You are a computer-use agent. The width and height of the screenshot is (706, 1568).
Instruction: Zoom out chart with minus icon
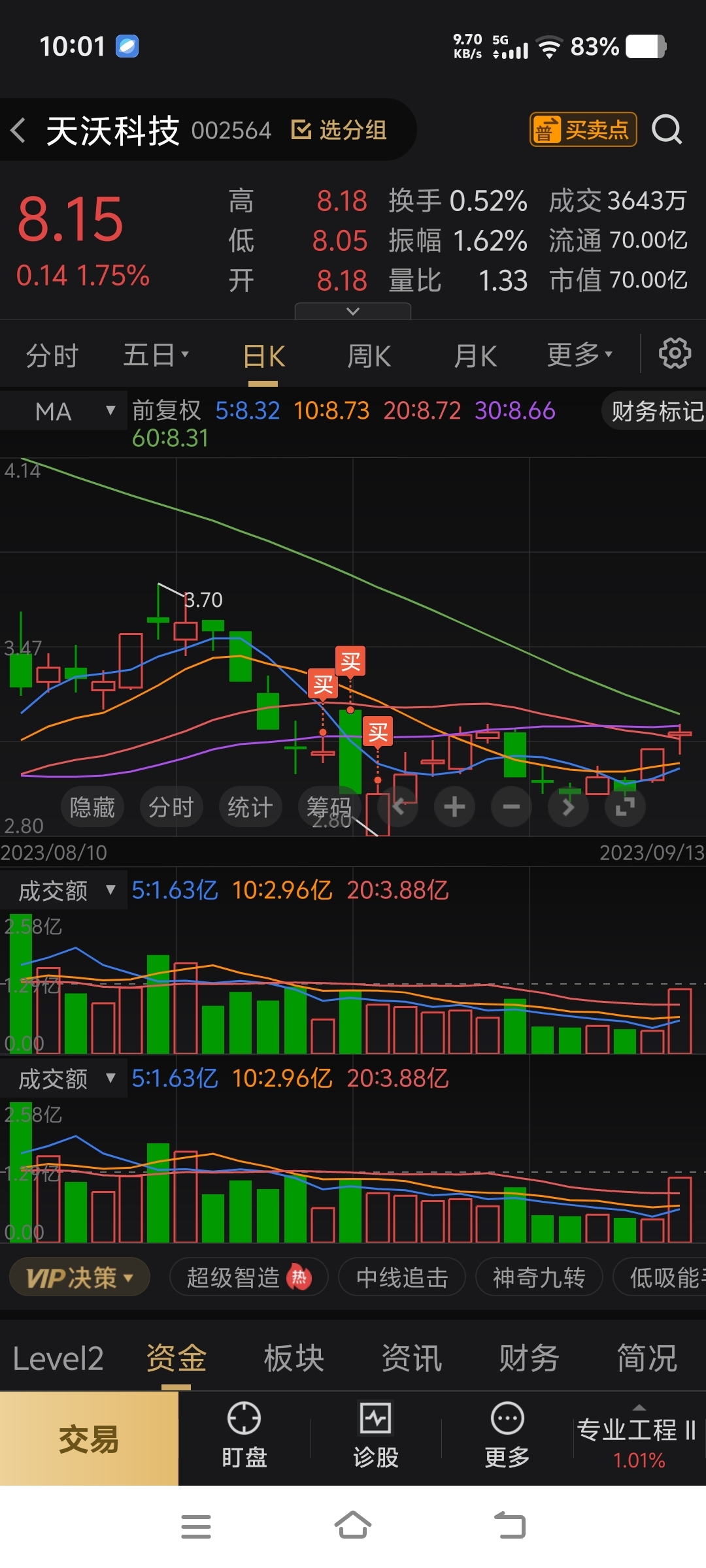(511, 808)
